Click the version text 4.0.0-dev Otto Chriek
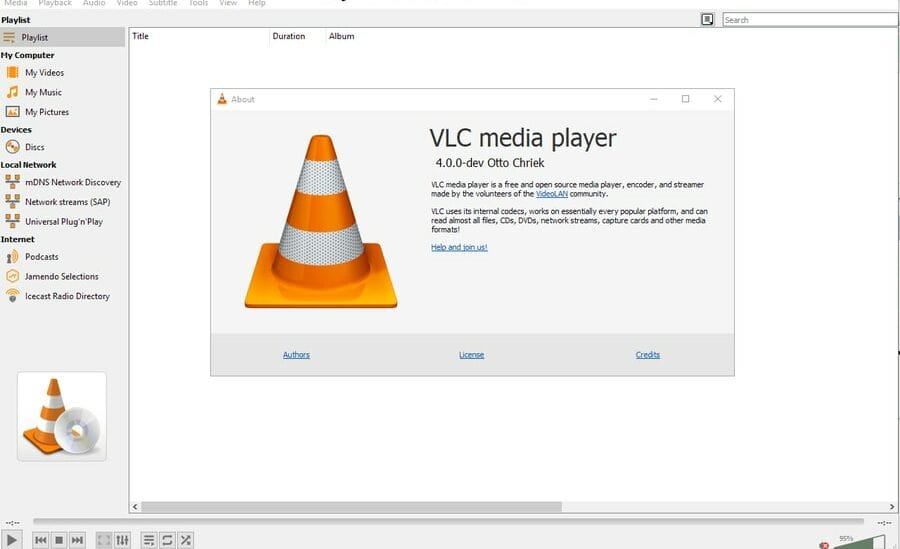Screen dimensions: 900x549 pos(490,163)
